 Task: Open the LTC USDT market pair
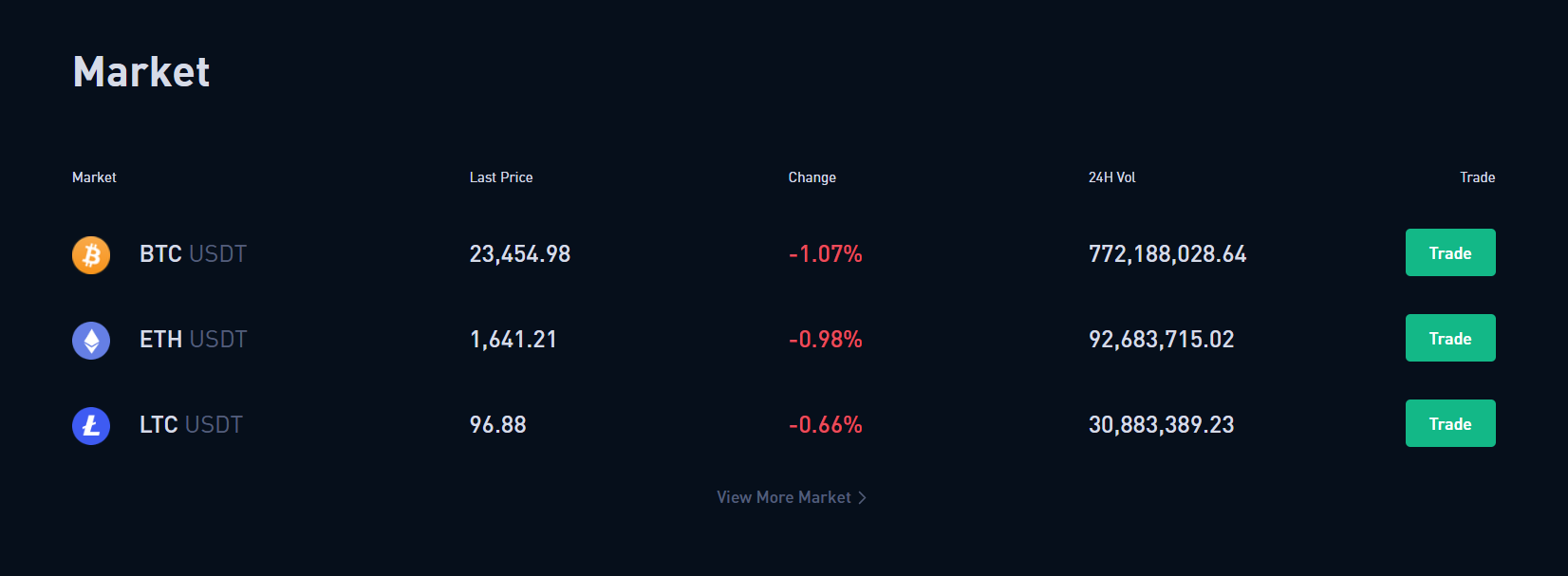pos(191,424)
